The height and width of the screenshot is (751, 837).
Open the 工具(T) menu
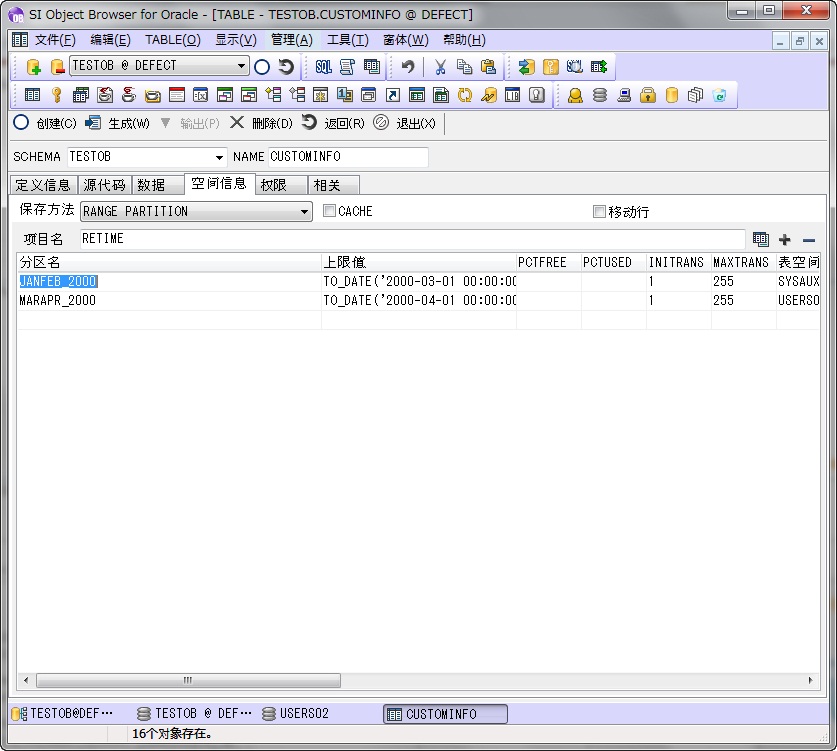pyautogui.click(x=348, y=40)
